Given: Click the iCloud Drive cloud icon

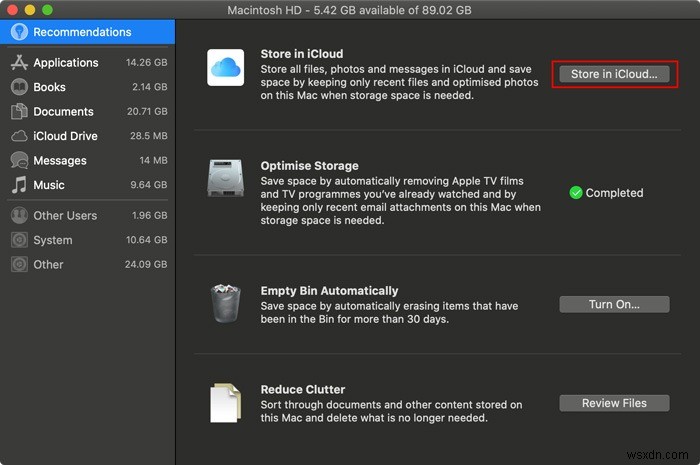Looking at the screenshot, I should [19, 136].
